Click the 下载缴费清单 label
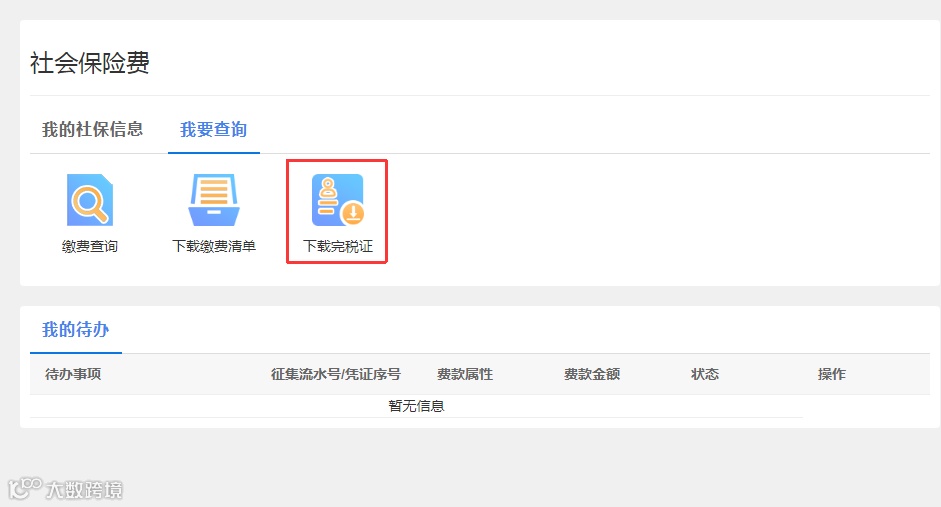 pos(214,246)
